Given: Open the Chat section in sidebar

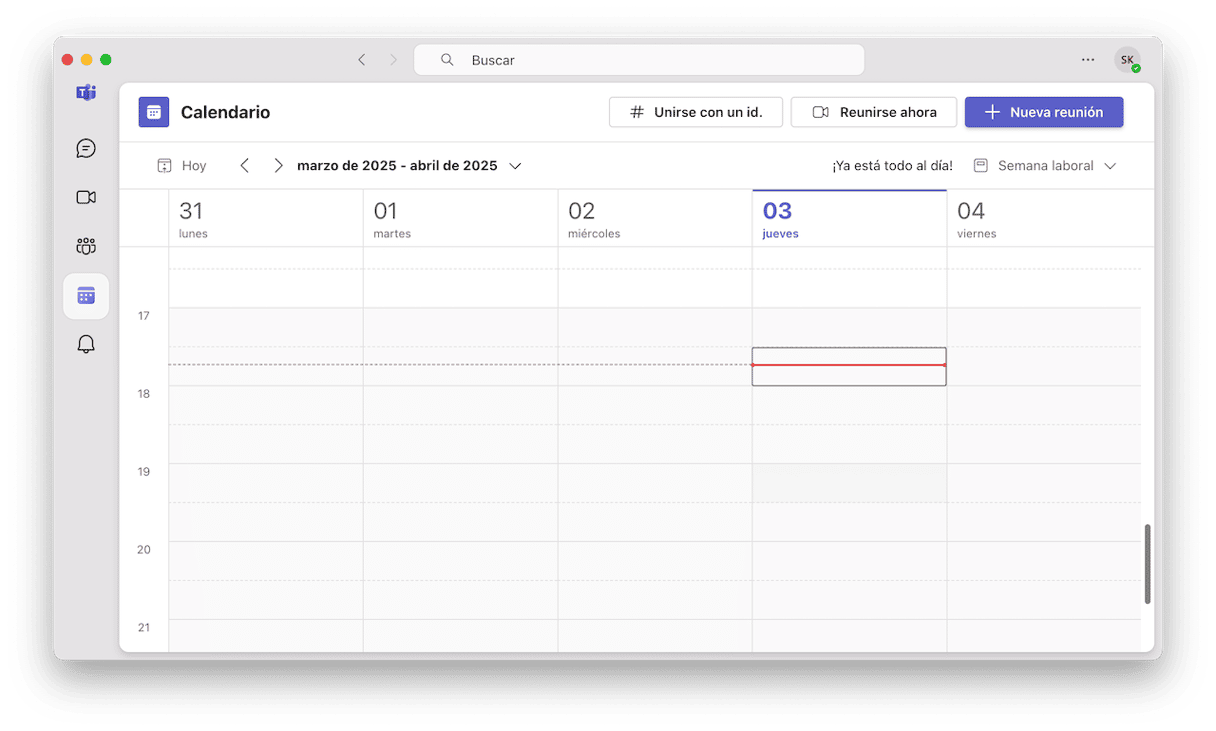Looking at the screenshot, I should [x=86, y=148].
